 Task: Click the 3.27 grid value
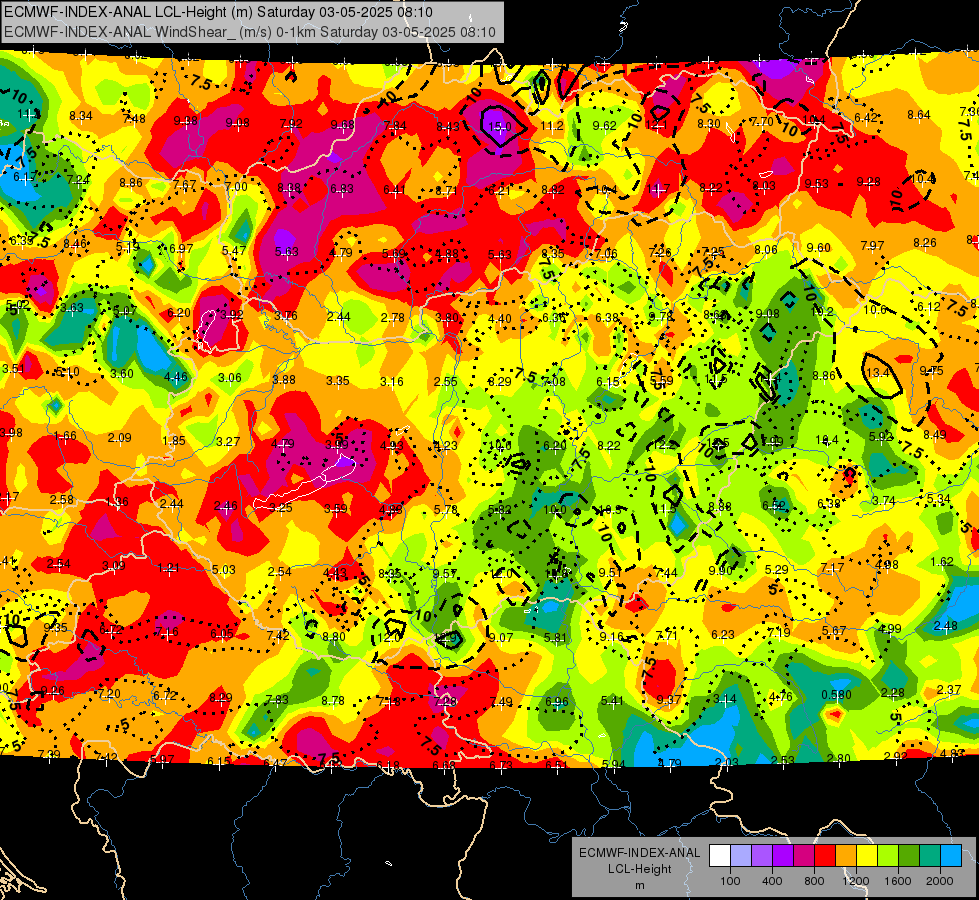tap(228, 442)
